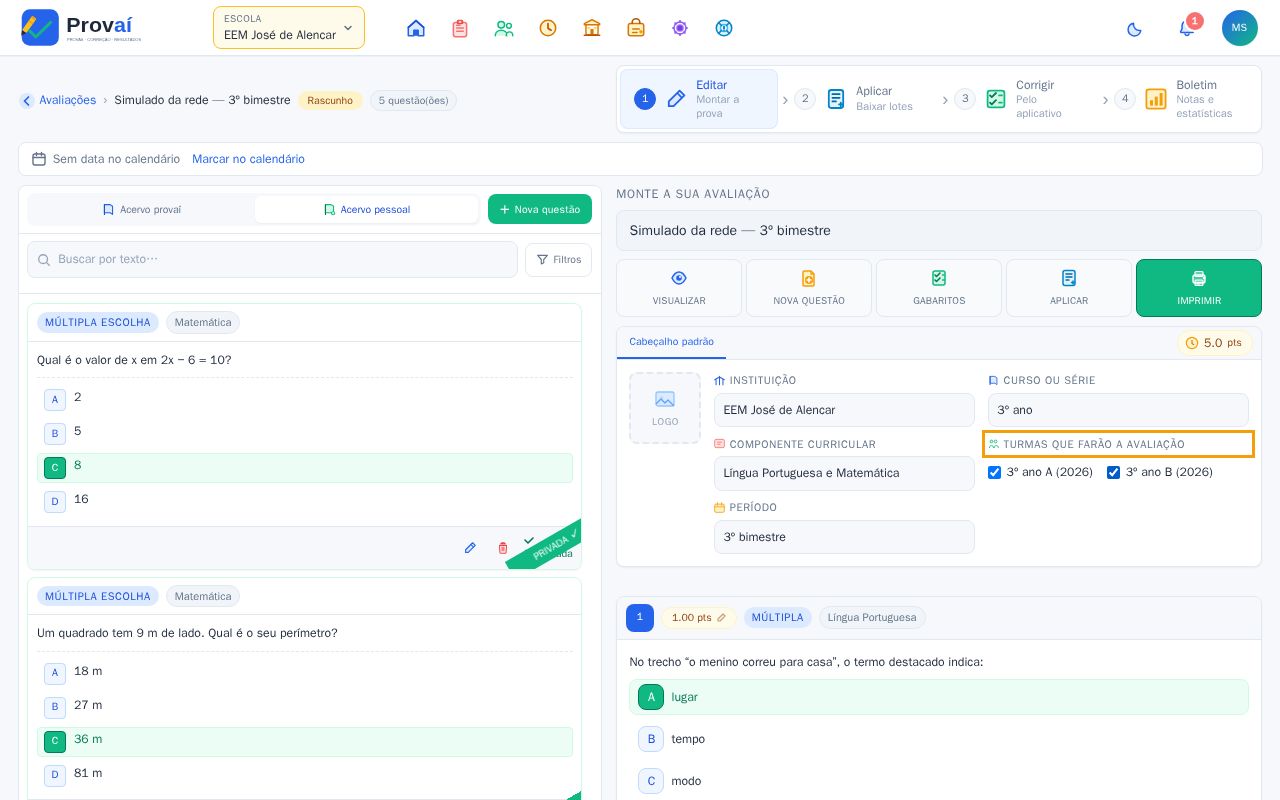
Task: Click the Buscar por texto search field
Action: [272, 260]
